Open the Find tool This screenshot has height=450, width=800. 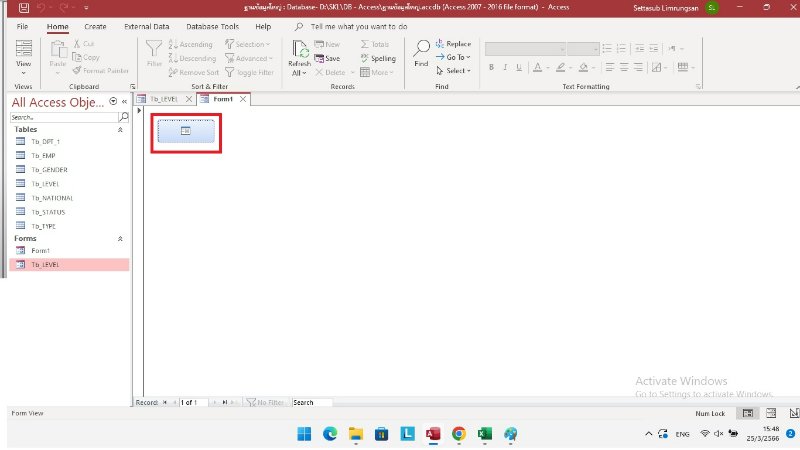(421, 53)
